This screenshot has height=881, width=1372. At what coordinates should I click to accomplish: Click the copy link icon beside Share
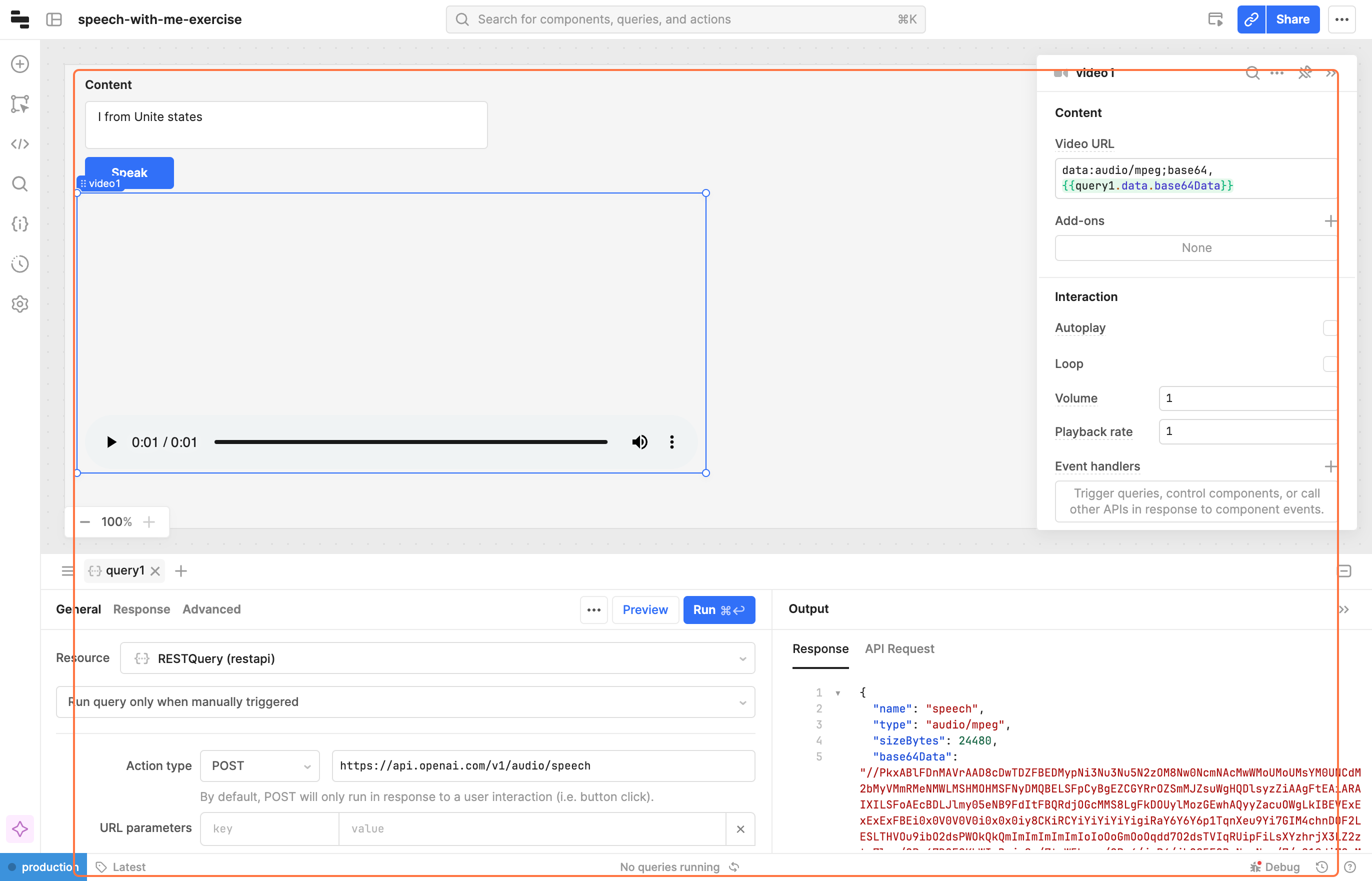[1251, 19]
